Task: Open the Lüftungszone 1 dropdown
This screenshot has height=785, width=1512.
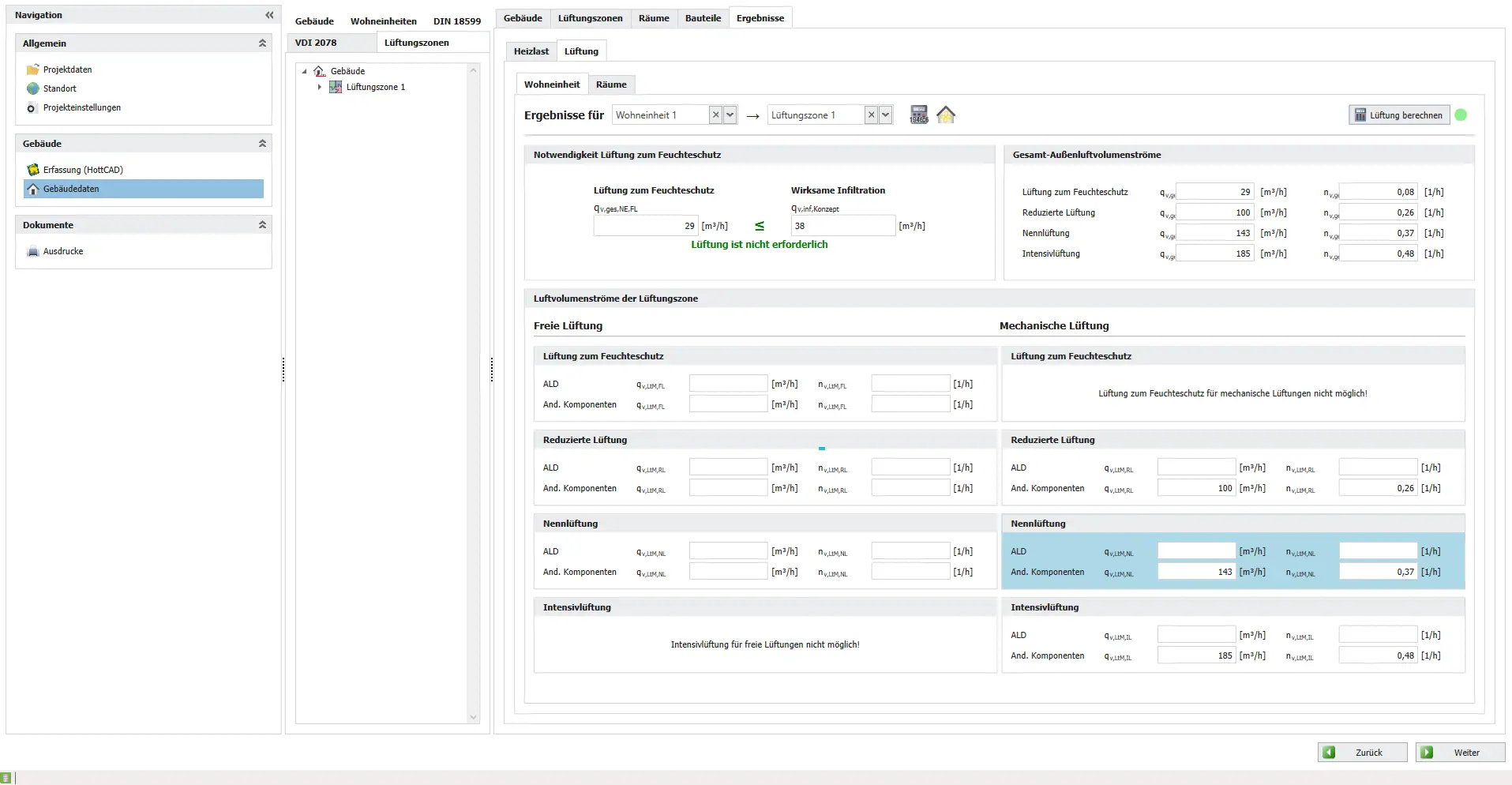Action: [886, 115]
